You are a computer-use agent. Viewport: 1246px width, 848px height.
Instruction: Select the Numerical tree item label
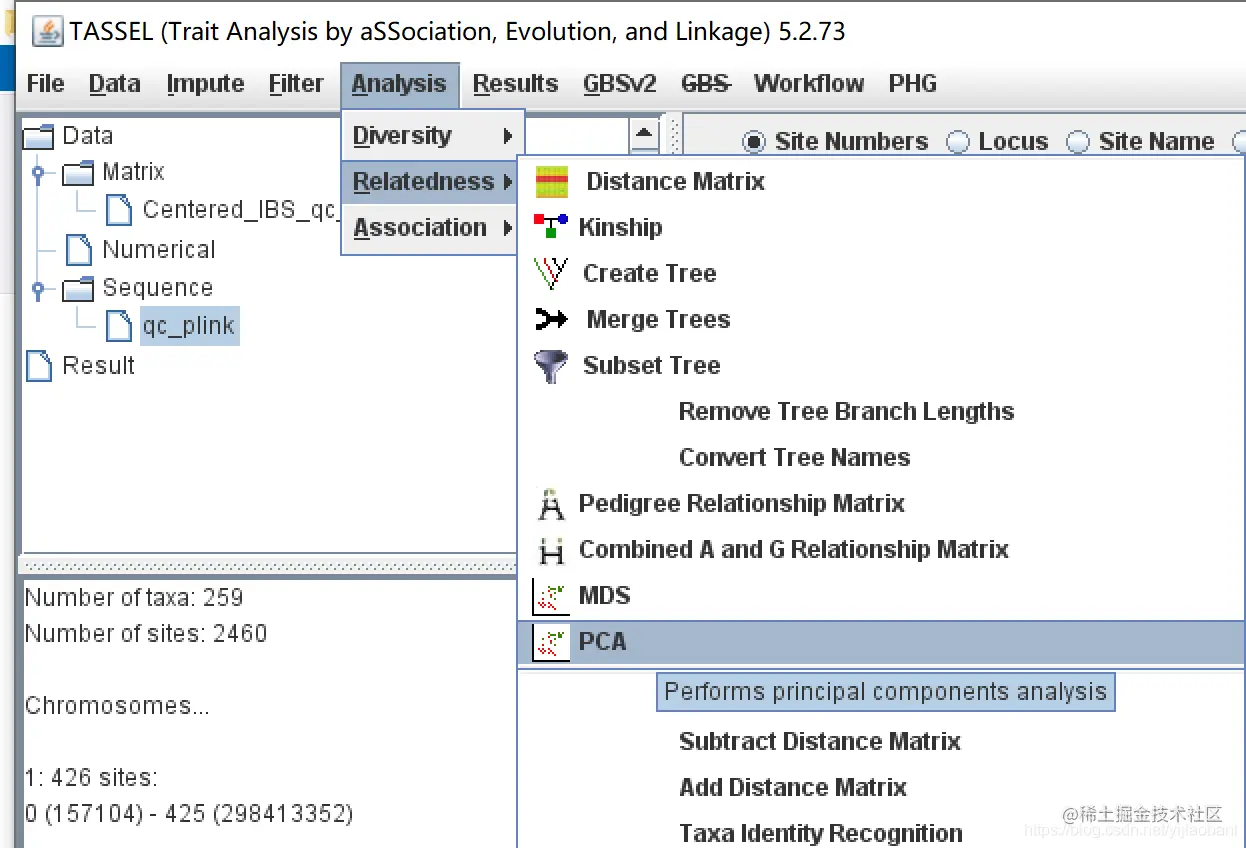(159, 250)
